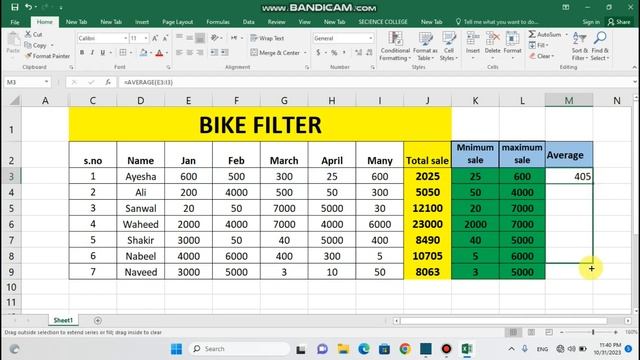Click the formula bar showing AVERAGE formula
Screen dimensions: 640x360
(x=376, y=82)
